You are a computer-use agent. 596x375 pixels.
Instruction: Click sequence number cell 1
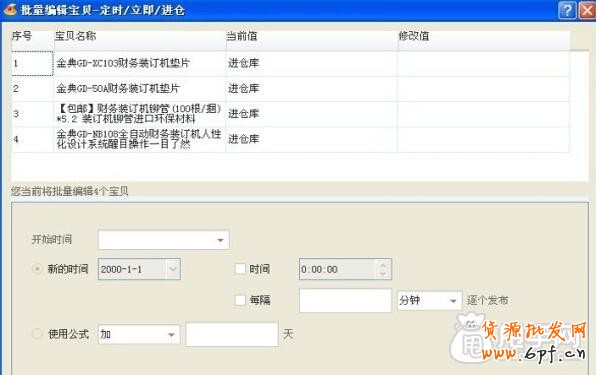click(x=33, y=63)
